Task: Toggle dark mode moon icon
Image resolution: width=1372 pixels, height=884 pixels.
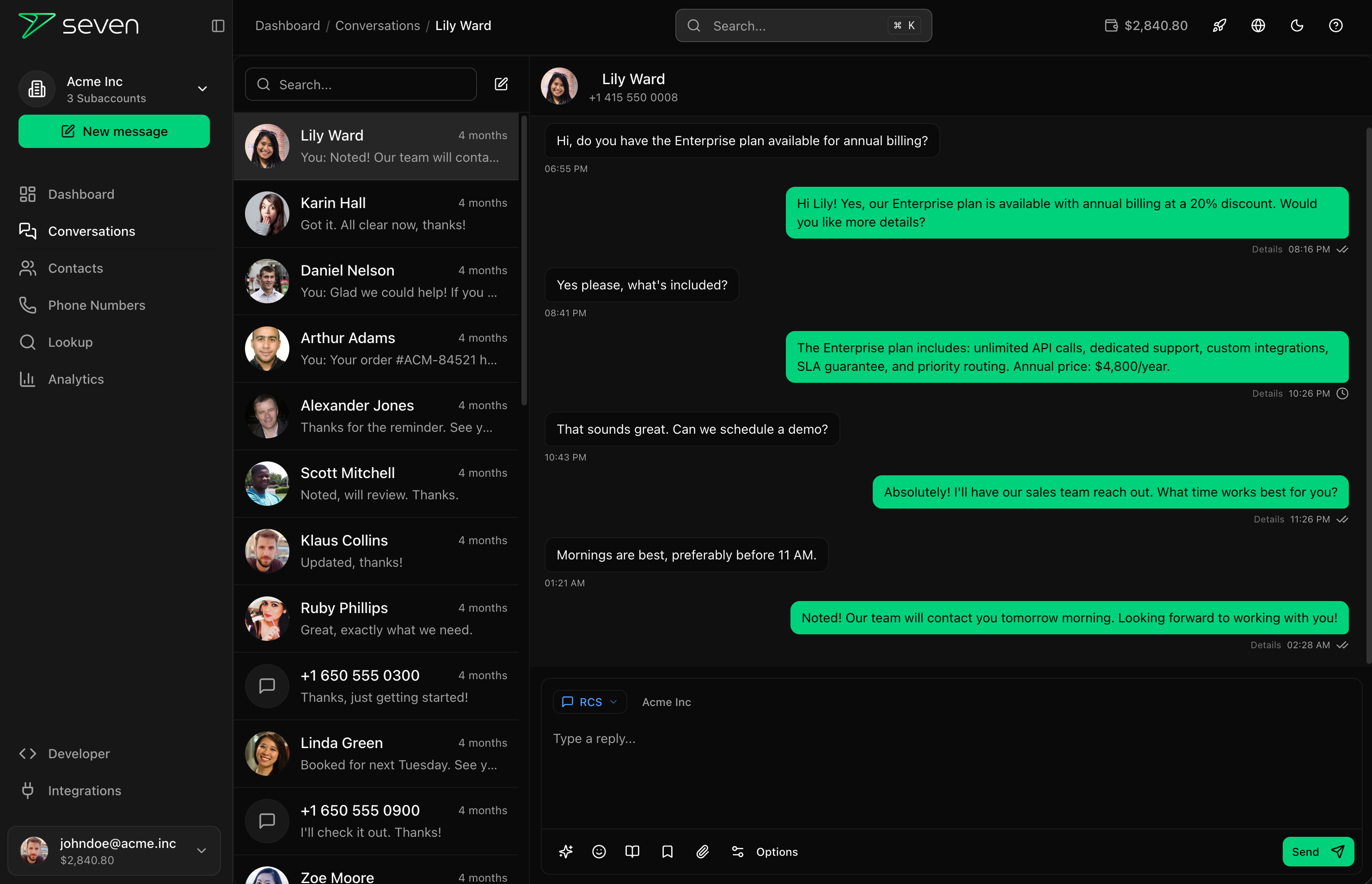Action: click(1297, 26)
